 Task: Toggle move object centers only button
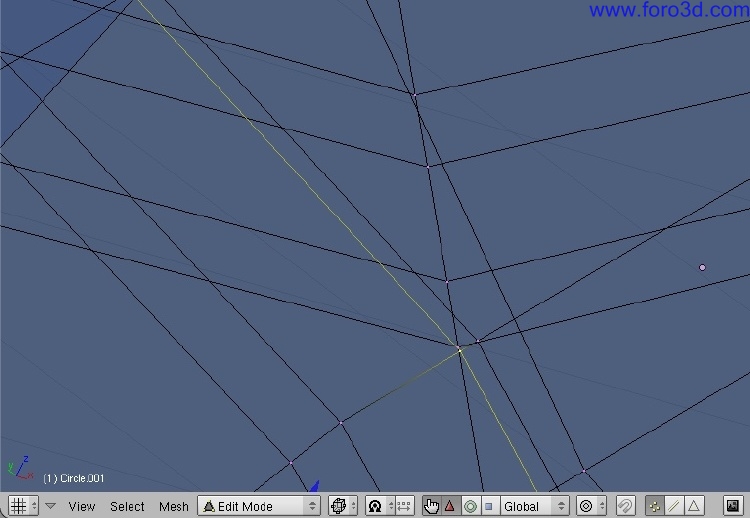pos(404,506)
